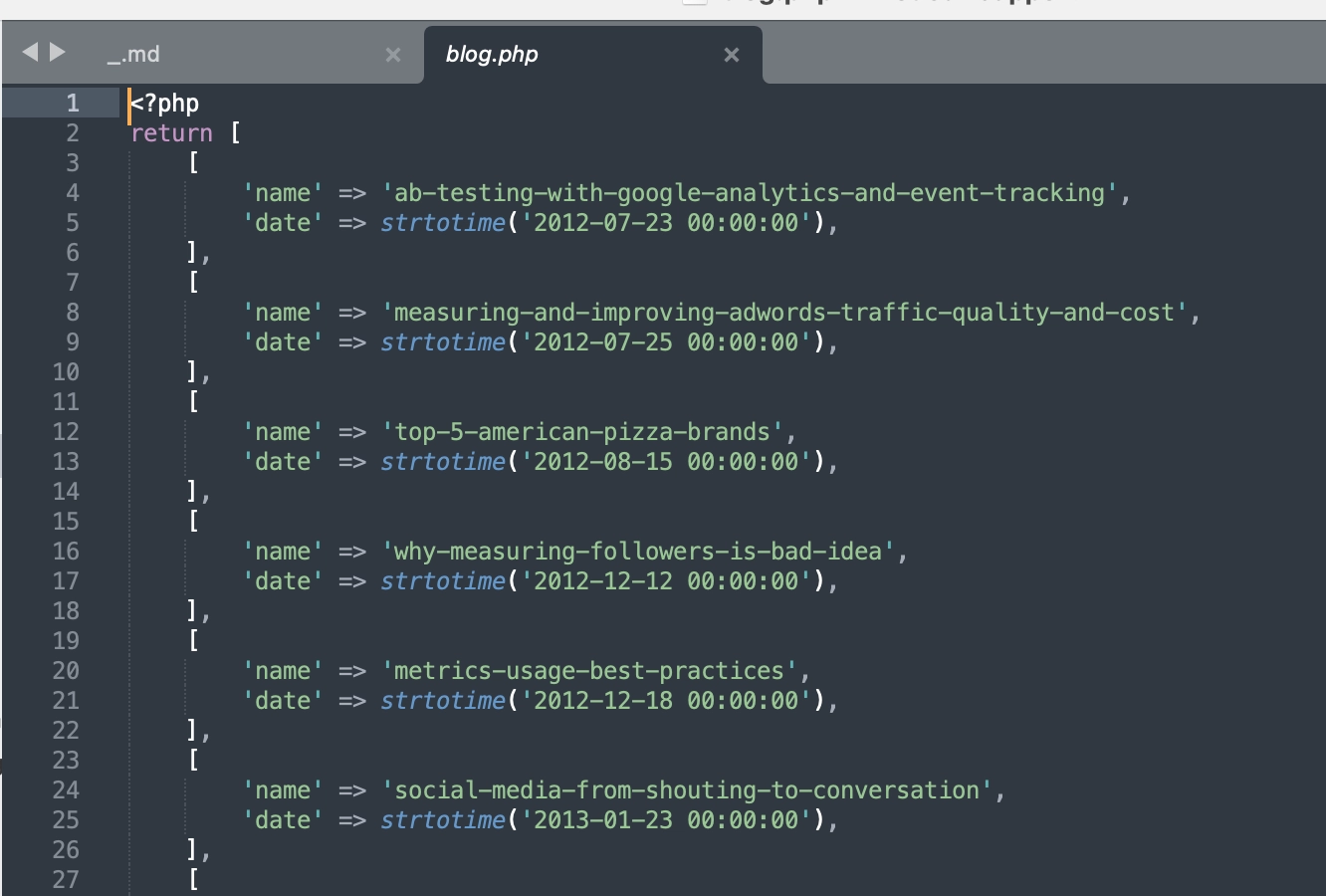Screen dimensions: 1326x896
Task: Click the 'top-5-american-pizza-brands' string
Action: [582, 431]
